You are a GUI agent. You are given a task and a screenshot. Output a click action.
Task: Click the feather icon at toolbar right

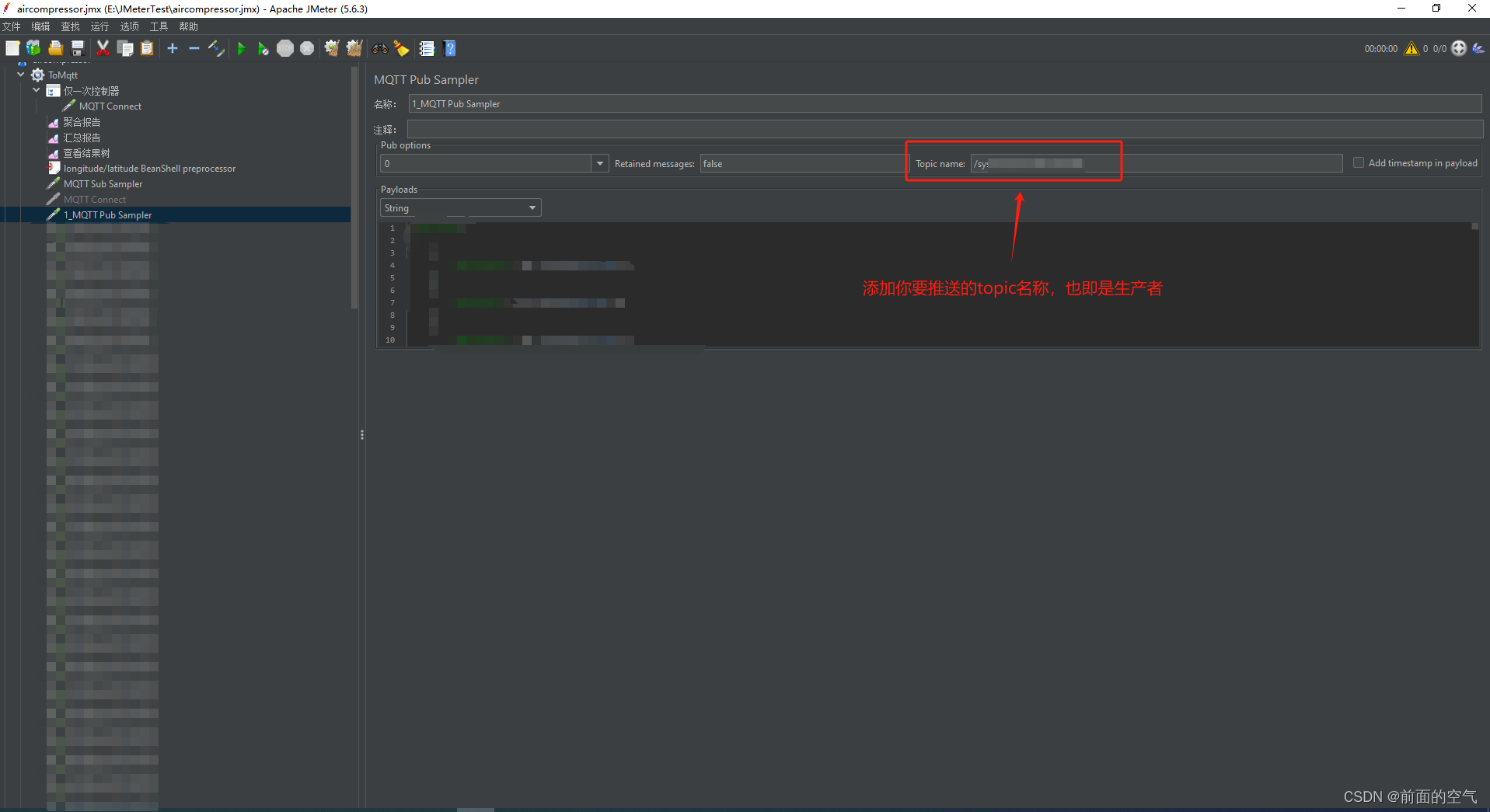(1478, 48)
